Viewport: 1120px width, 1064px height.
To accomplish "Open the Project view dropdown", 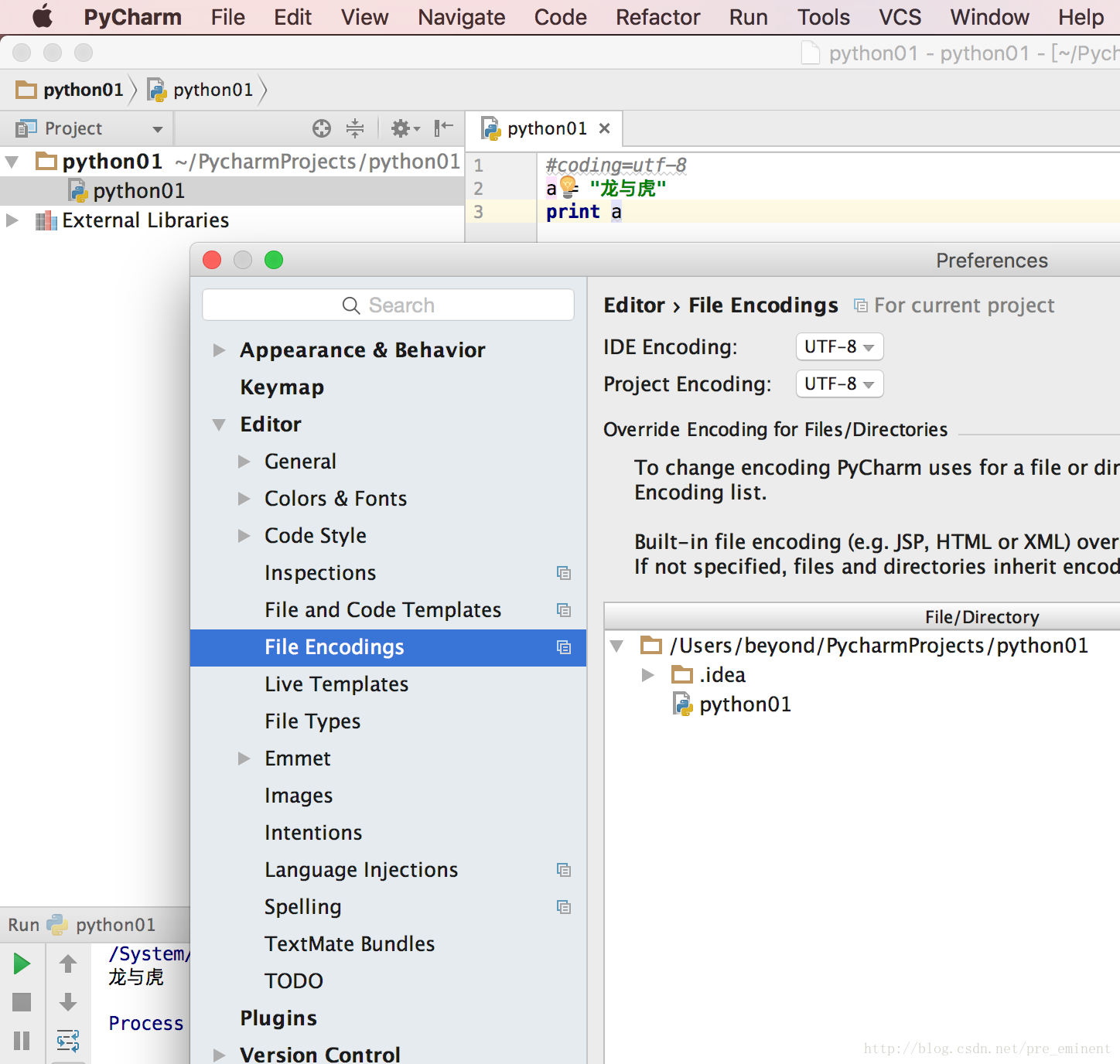I will 158,129.
